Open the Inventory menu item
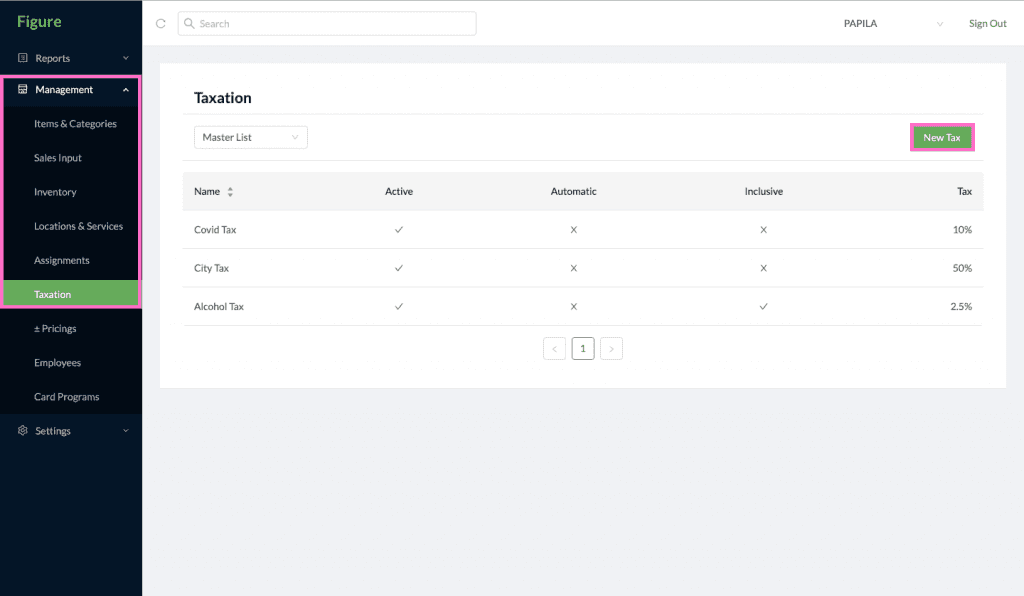The height and width of the screenshot is (596, 1024). pyautogui.click(x=56, y=192)
